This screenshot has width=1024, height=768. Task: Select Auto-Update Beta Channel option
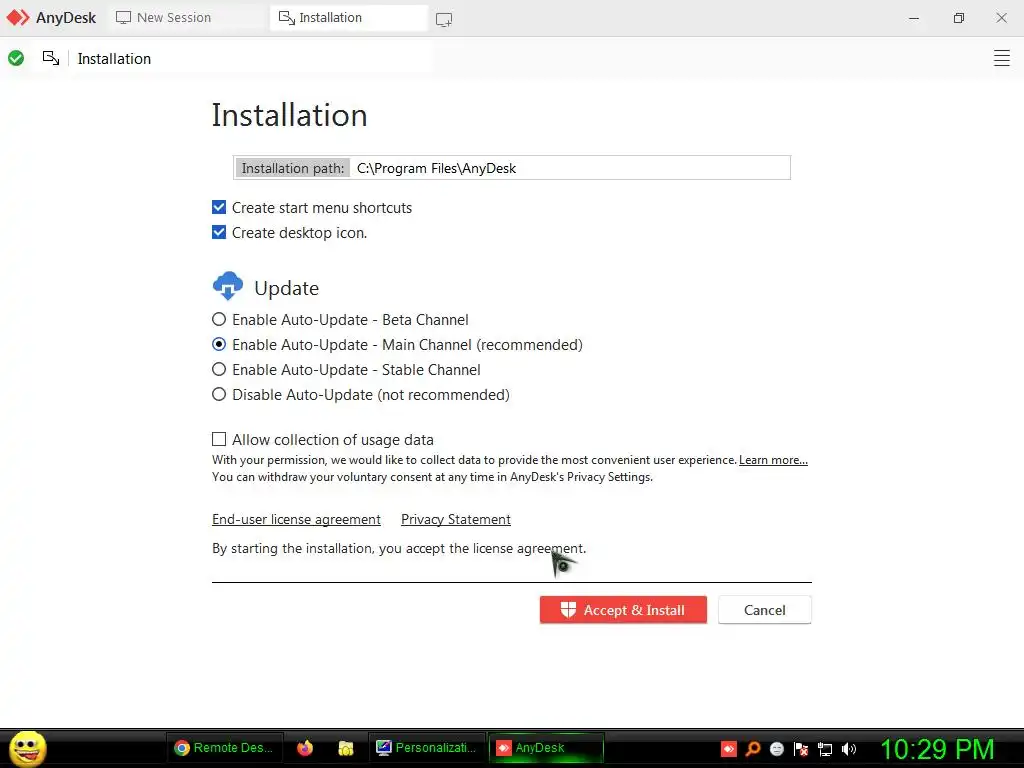[219, 319]
